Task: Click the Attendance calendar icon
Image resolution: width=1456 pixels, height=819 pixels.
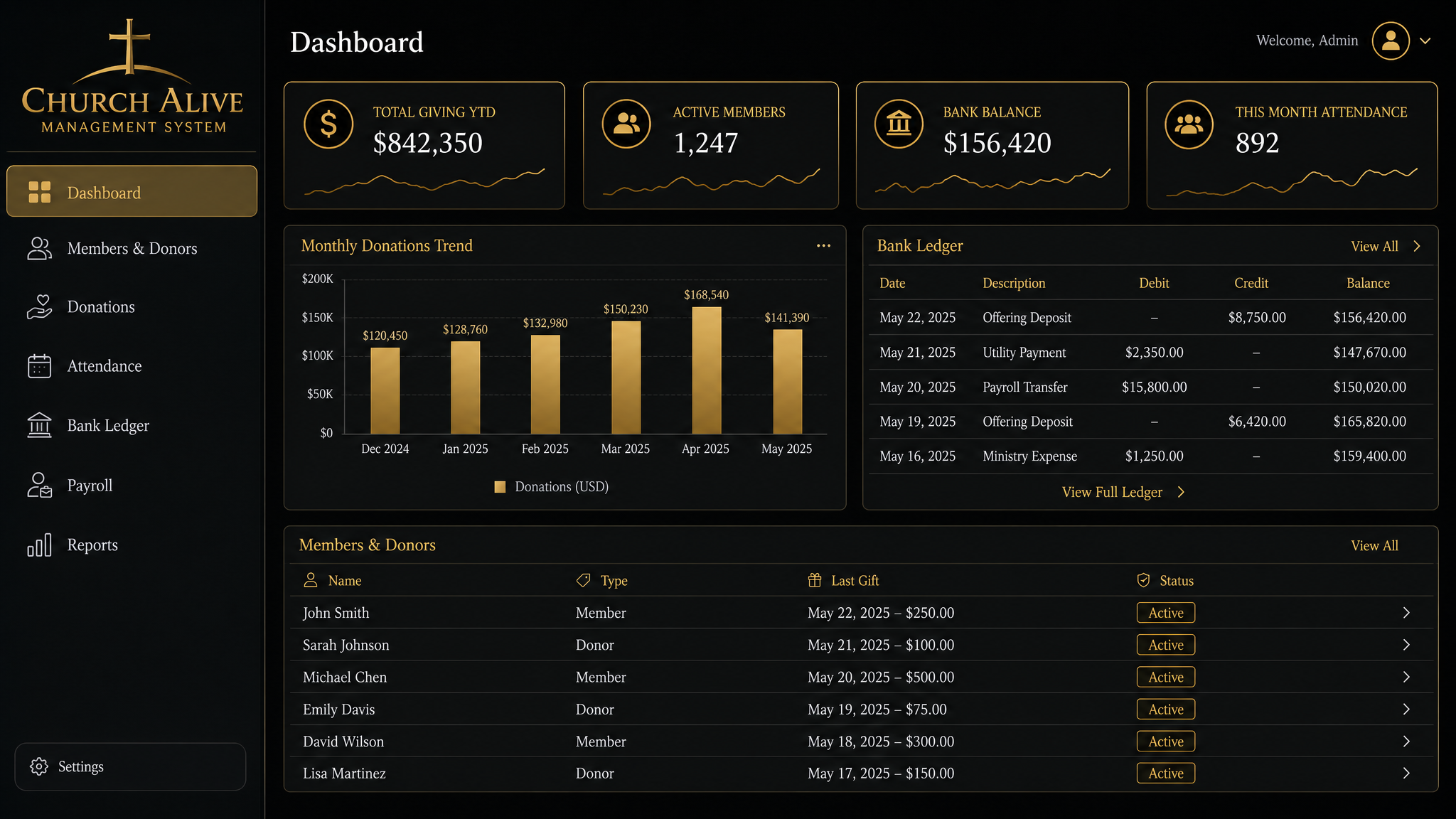Action: coord(40,366)
